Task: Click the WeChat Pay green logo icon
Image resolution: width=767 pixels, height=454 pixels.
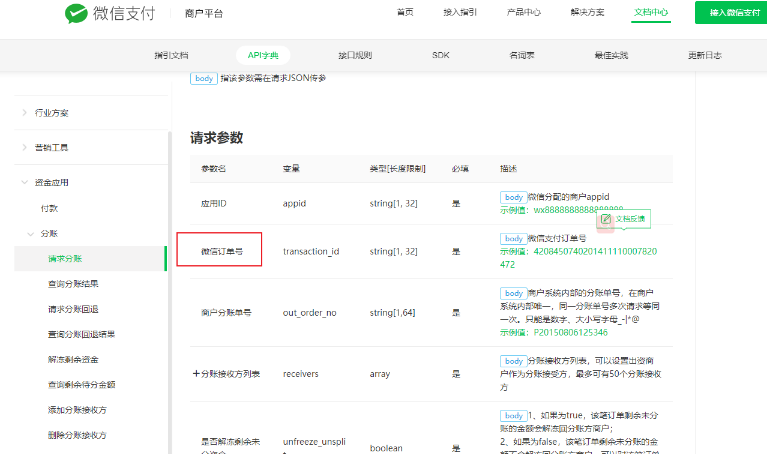Action: pos(76,14)
